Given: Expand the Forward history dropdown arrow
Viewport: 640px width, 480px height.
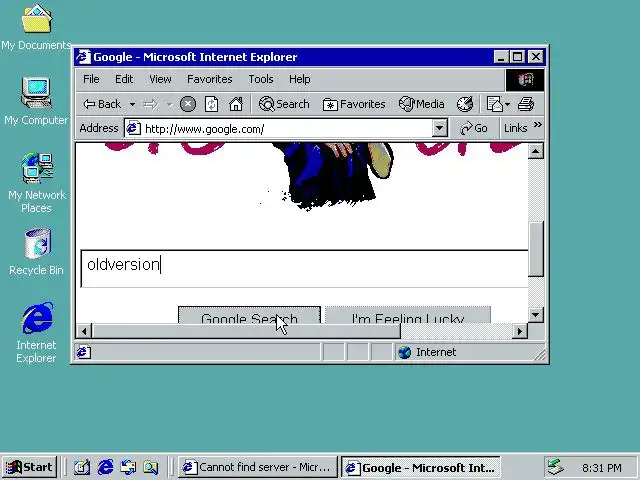Looking at the screenshot, I should pos(169,104).
